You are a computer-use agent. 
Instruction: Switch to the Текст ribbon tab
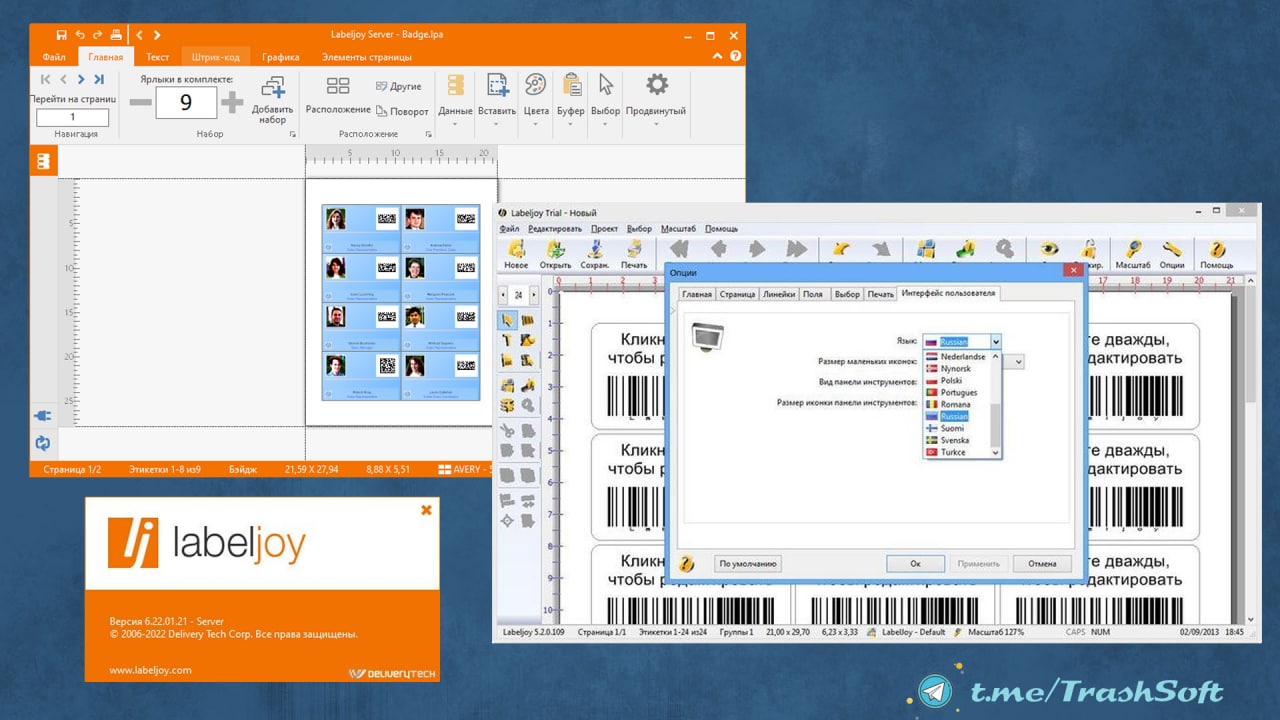(157, 57)
